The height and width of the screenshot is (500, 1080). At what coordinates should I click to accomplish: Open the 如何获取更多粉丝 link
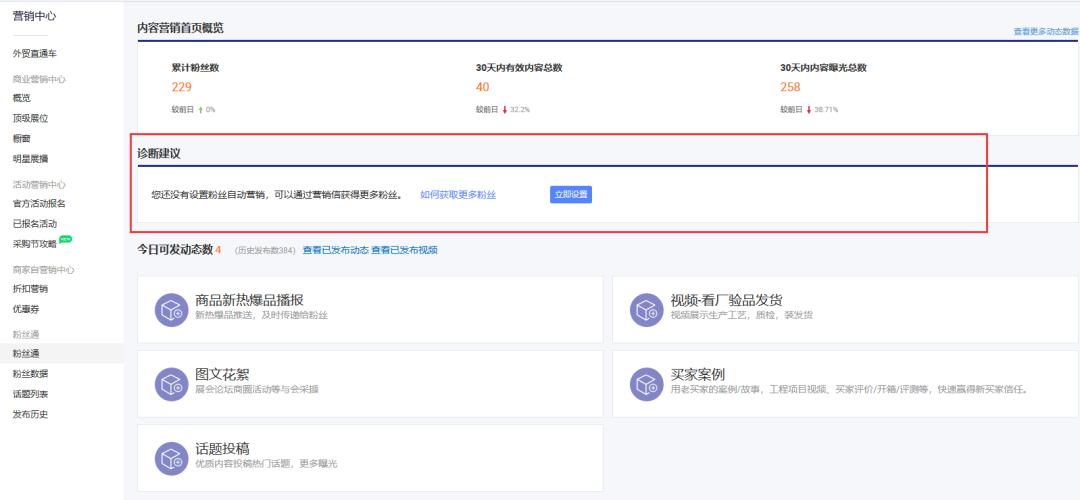pos(458,195)
